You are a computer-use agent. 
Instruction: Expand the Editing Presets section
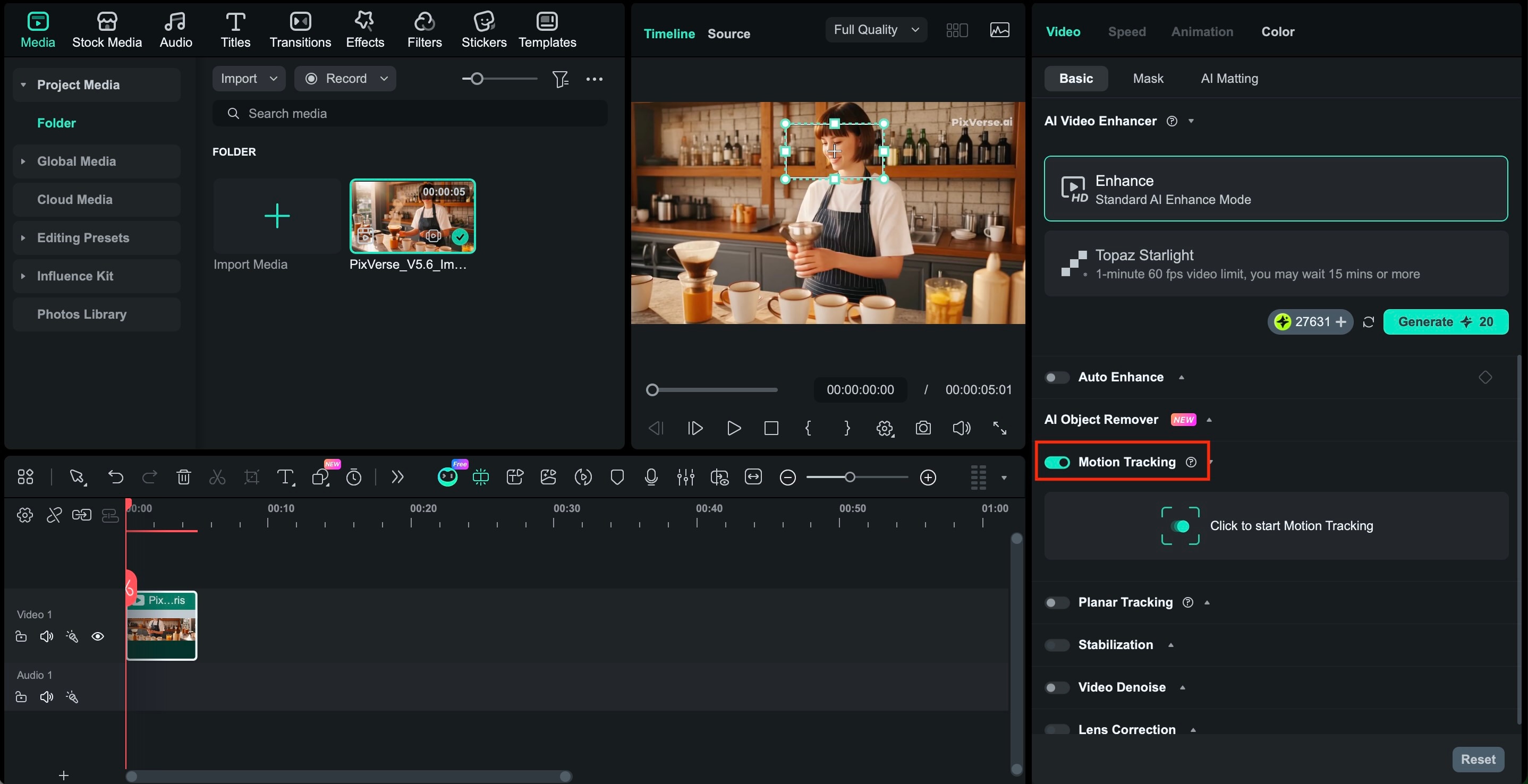(24, 238)
